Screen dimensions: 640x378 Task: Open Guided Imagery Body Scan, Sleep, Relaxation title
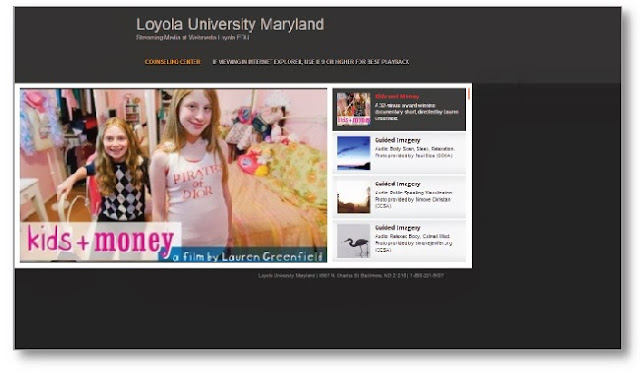point(398,140)
